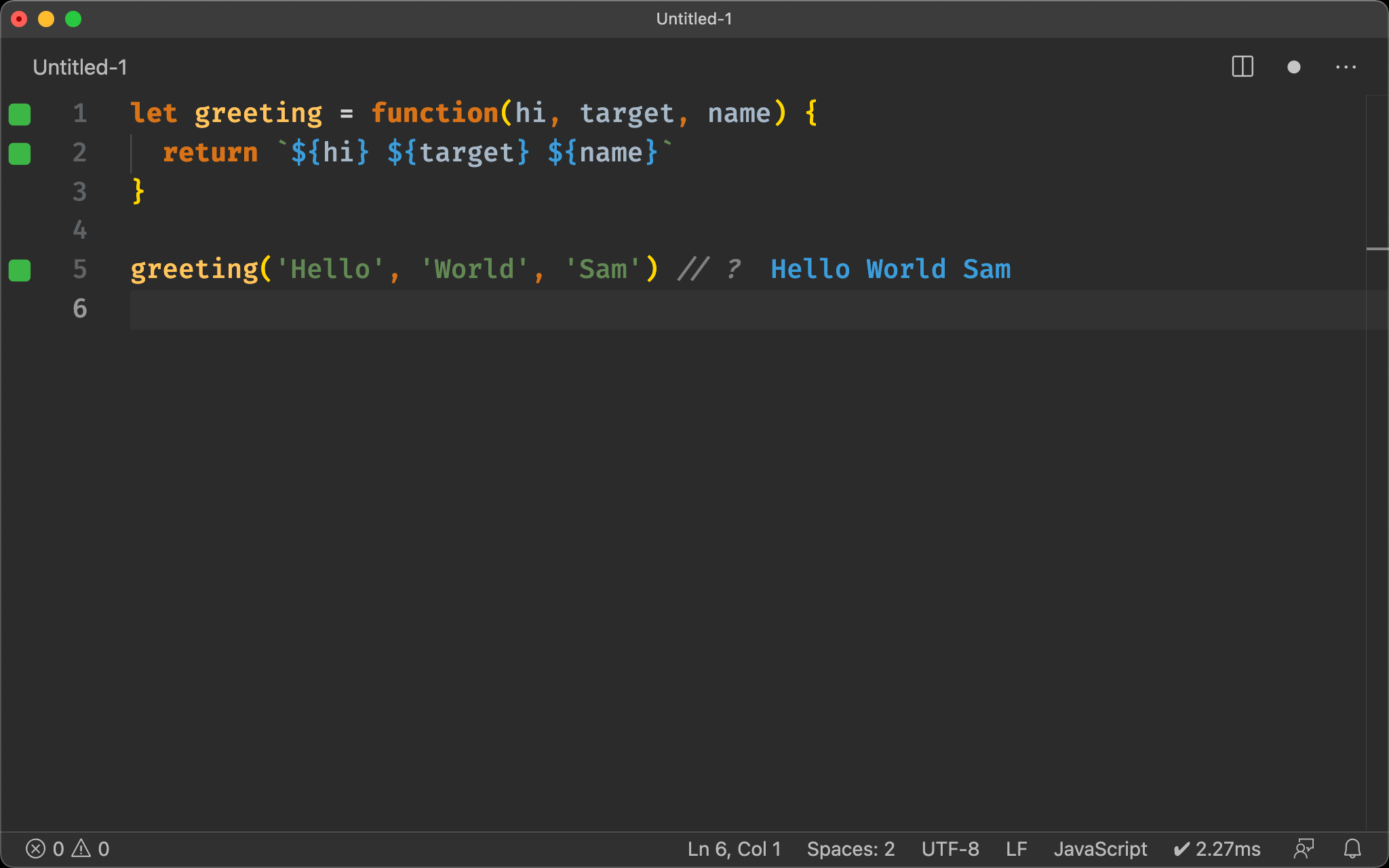Screen dimensions: 1389x868
Task: Click the unsaved changes dot on Untitled-1
Action: pyautogui.click(x=1294, y=66)
